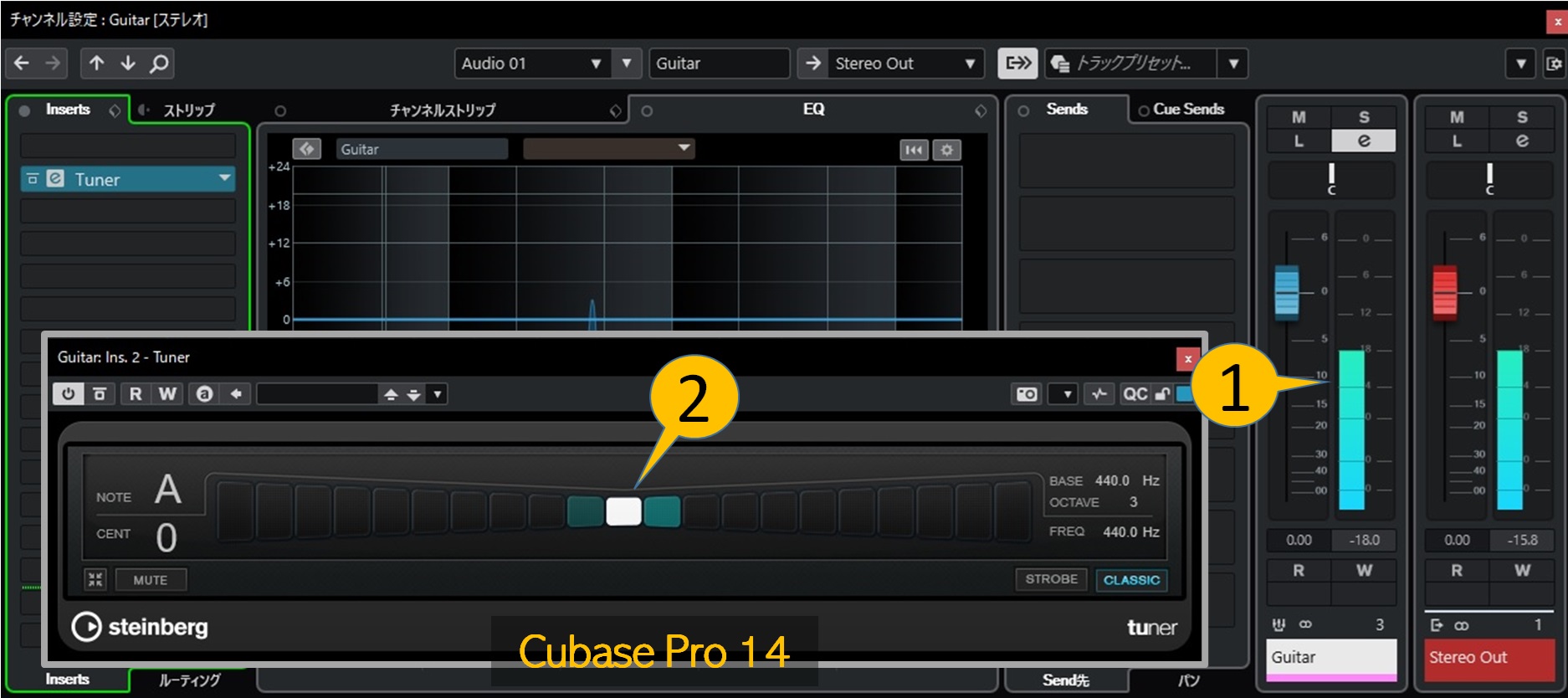Viewport: 1568px width, 698px height.
Task: Select the チャンネルストリップ section header
Action: 443,110
